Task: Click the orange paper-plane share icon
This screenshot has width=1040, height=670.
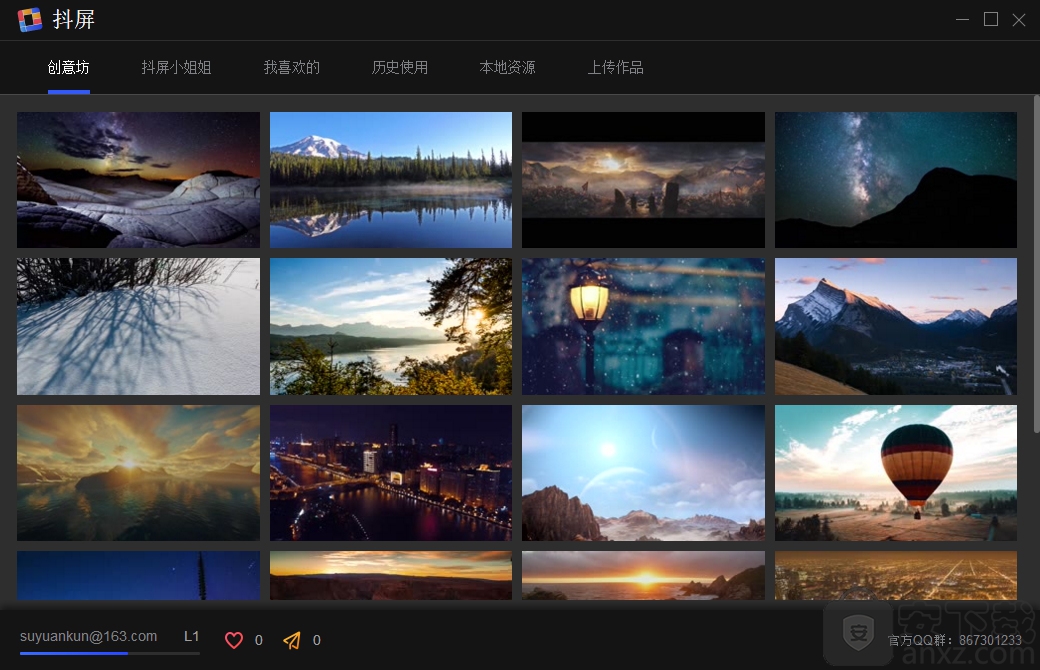Action: (x=292, y=640)
